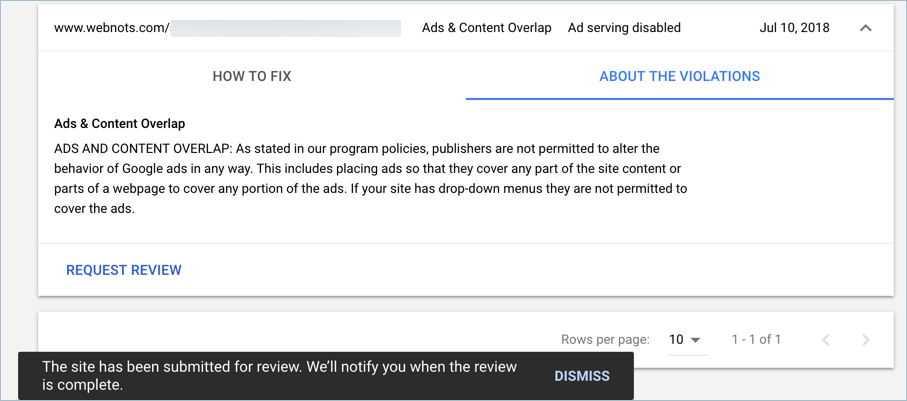Select the Ad serving disabled status text
This screenshot has height=401, width=907.
[x=624, y=28]
